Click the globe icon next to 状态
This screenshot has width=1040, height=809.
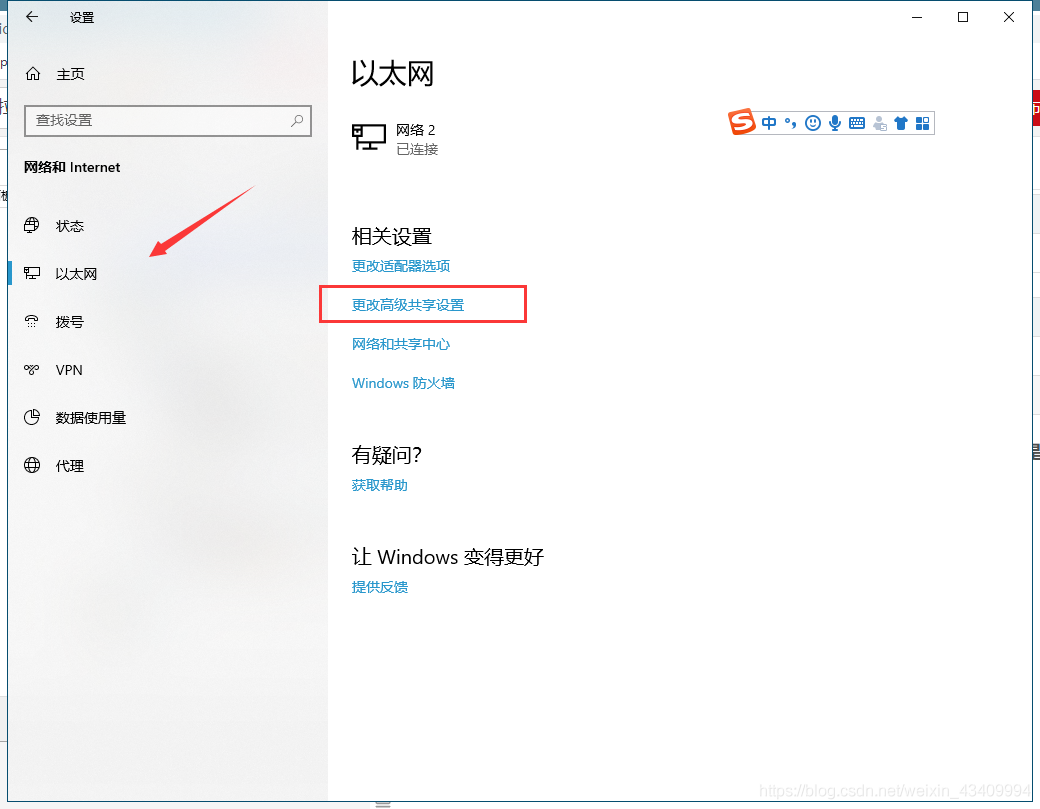(32, 225)
